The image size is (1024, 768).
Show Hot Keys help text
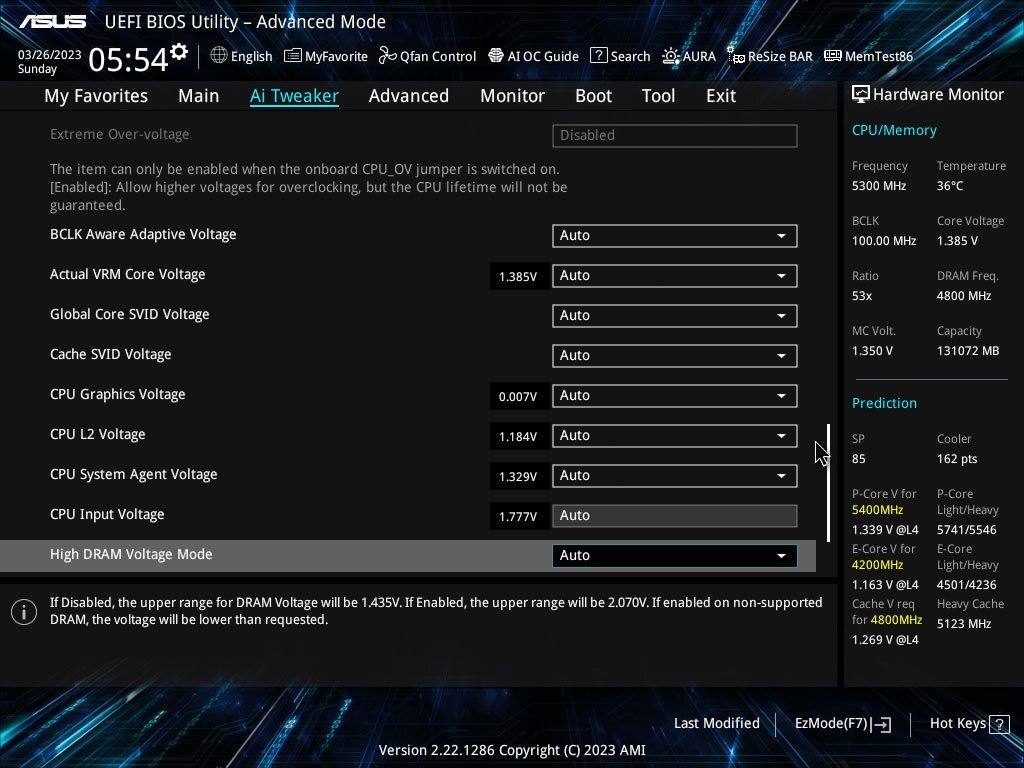pyautogui.click(x=957, y=724)
